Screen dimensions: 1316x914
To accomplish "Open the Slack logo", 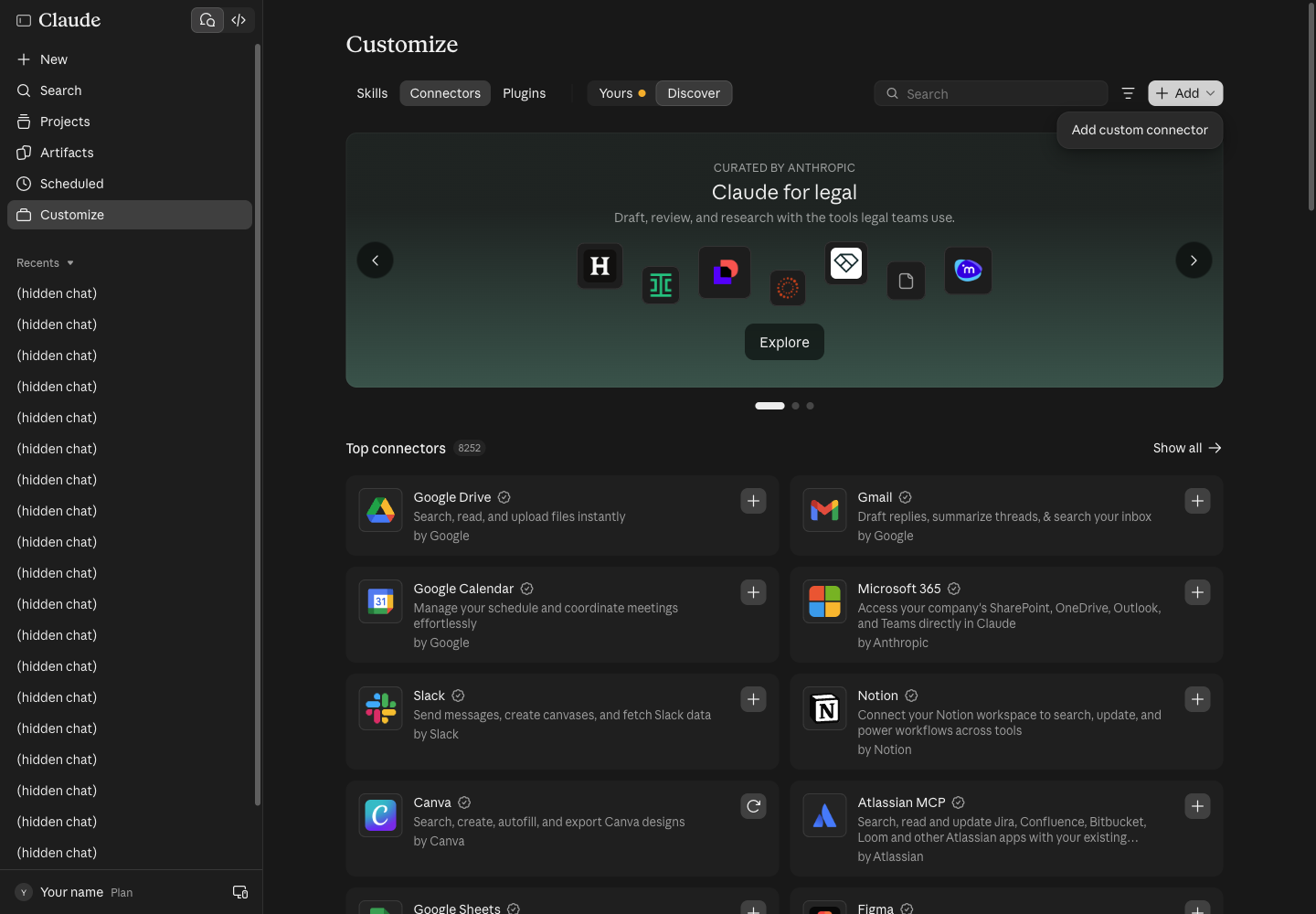I will (x=380, y=708).
